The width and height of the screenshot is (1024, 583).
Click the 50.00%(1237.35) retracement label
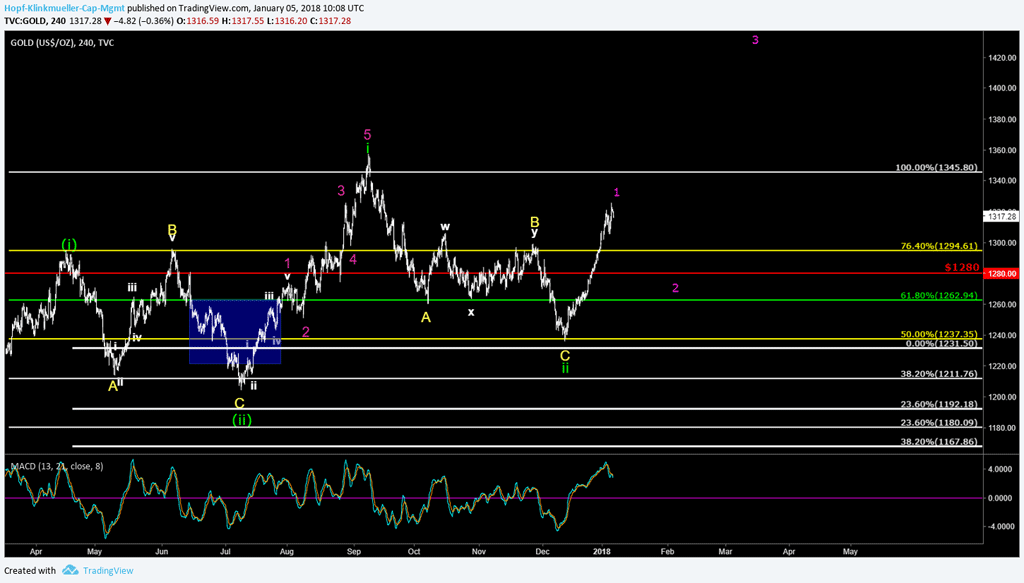click(935, 334)
